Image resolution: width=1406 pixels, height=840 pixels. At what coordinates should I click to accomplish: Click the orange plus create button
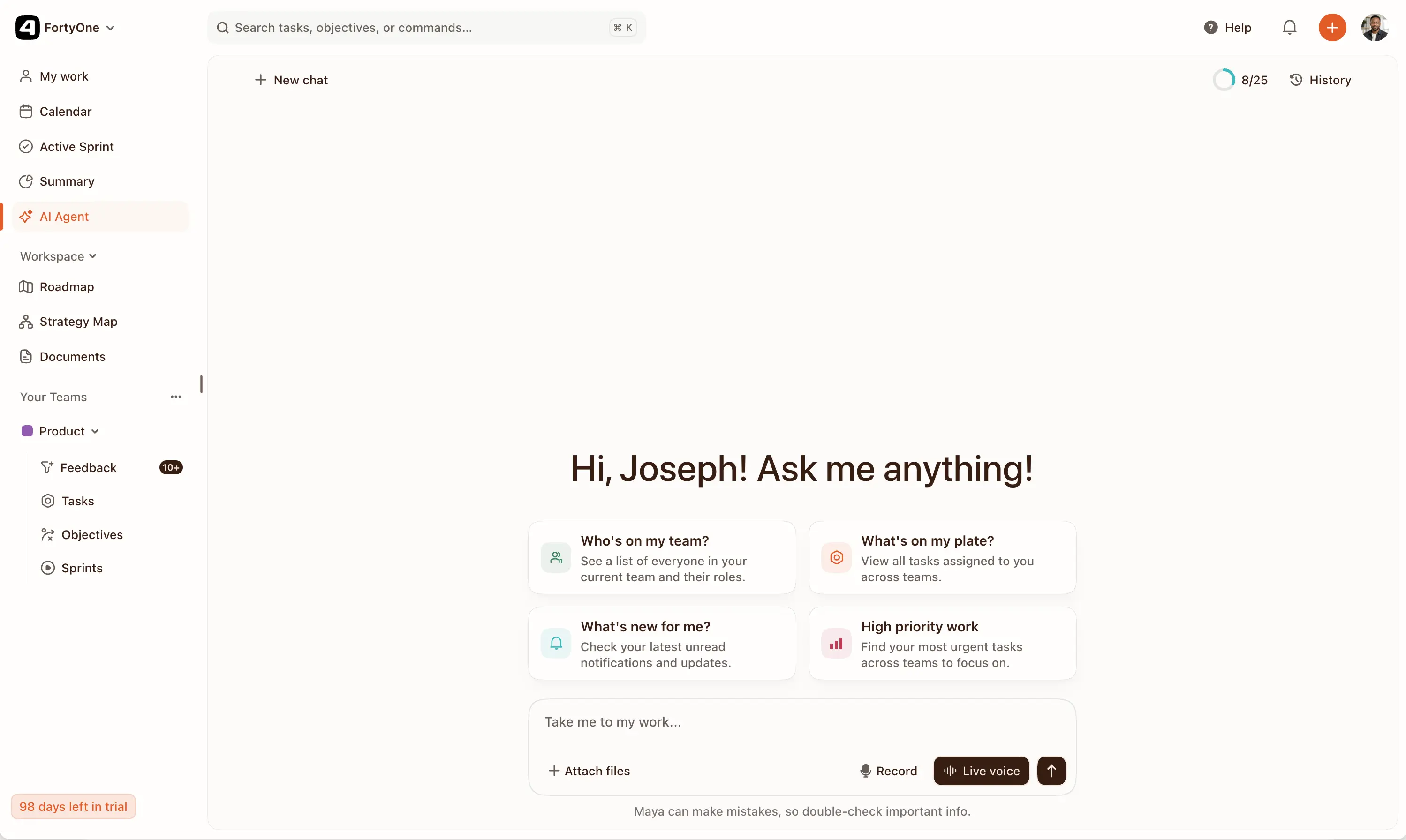click(x=1332, y=28)
